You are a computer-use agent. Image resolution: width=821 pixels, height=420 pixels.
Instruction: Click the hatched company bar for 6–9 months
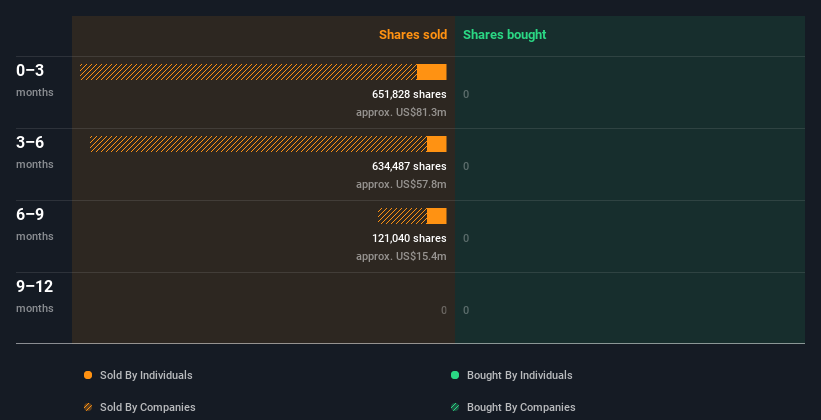402,216
